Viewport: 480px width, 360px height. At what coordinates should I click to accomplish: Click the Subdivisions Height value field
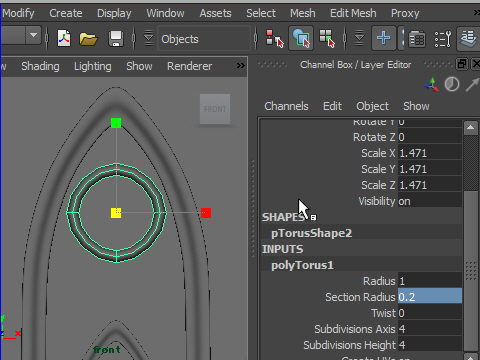click(x=430, y=345)
